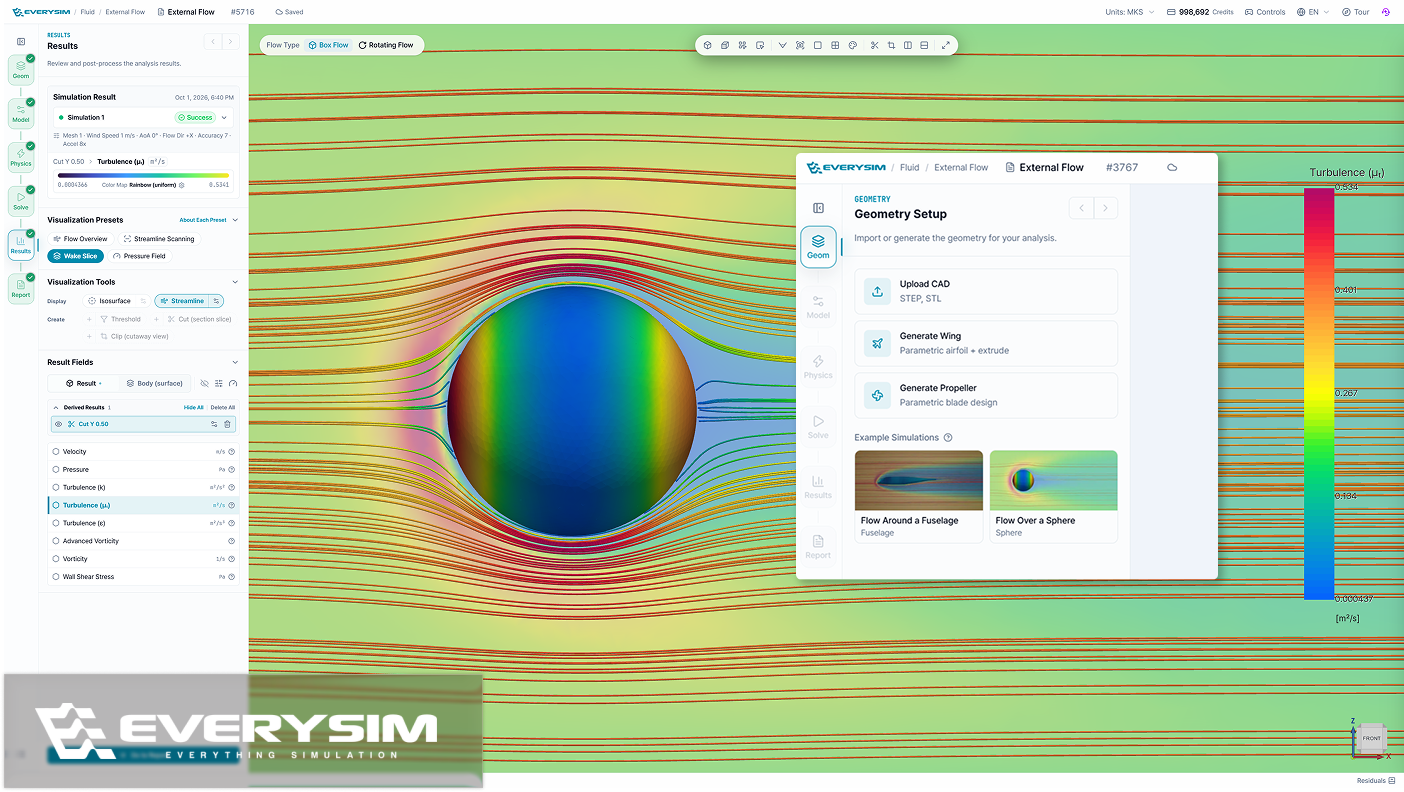Open settings for the Cut Y 0.50 result
The image size is (1404, 792).
[214, 424]
